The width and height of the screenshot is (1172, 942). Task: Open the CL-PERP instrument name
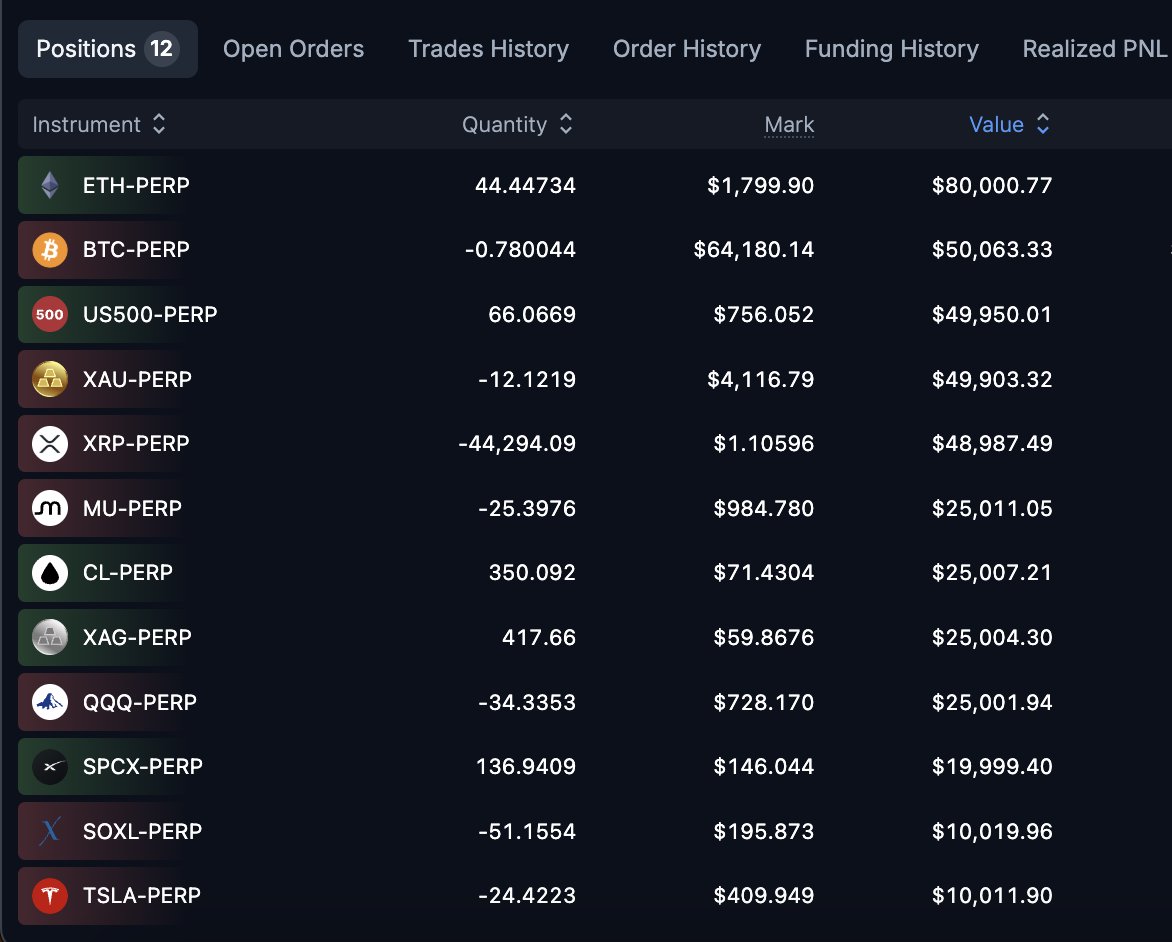128,573
